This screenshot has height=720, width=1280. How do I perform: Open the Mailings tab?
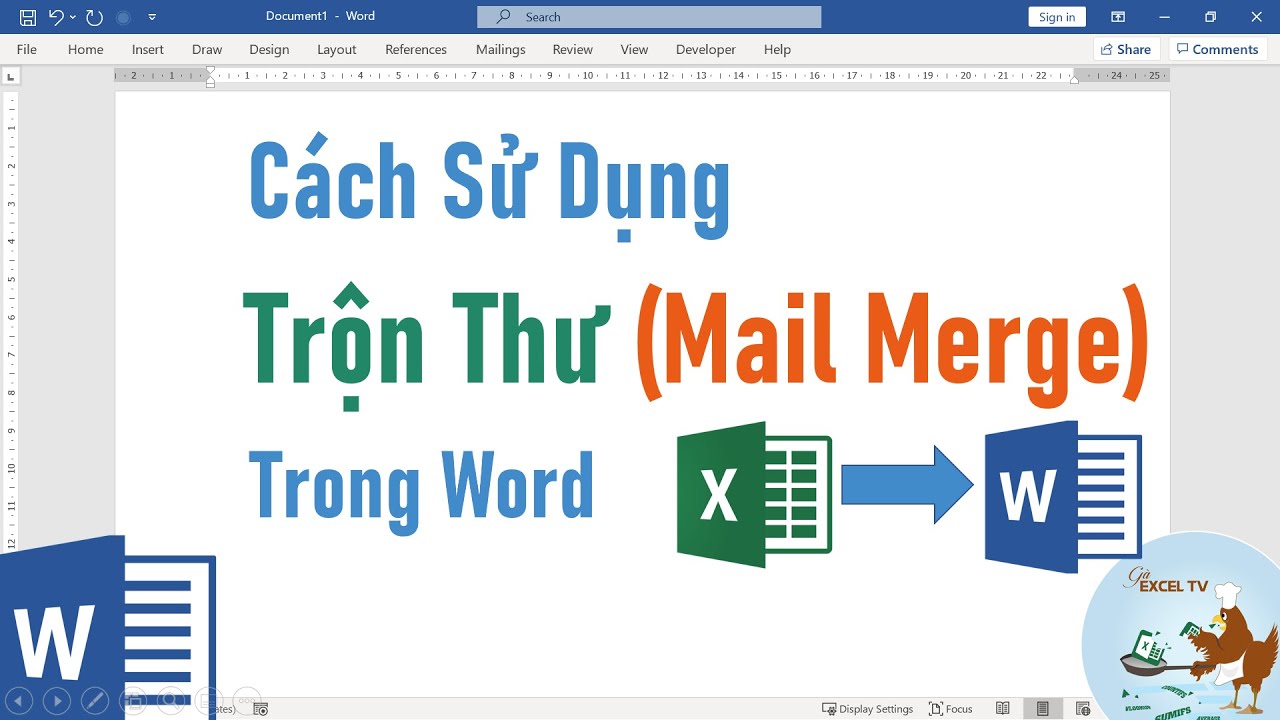(x=501, y=49)
